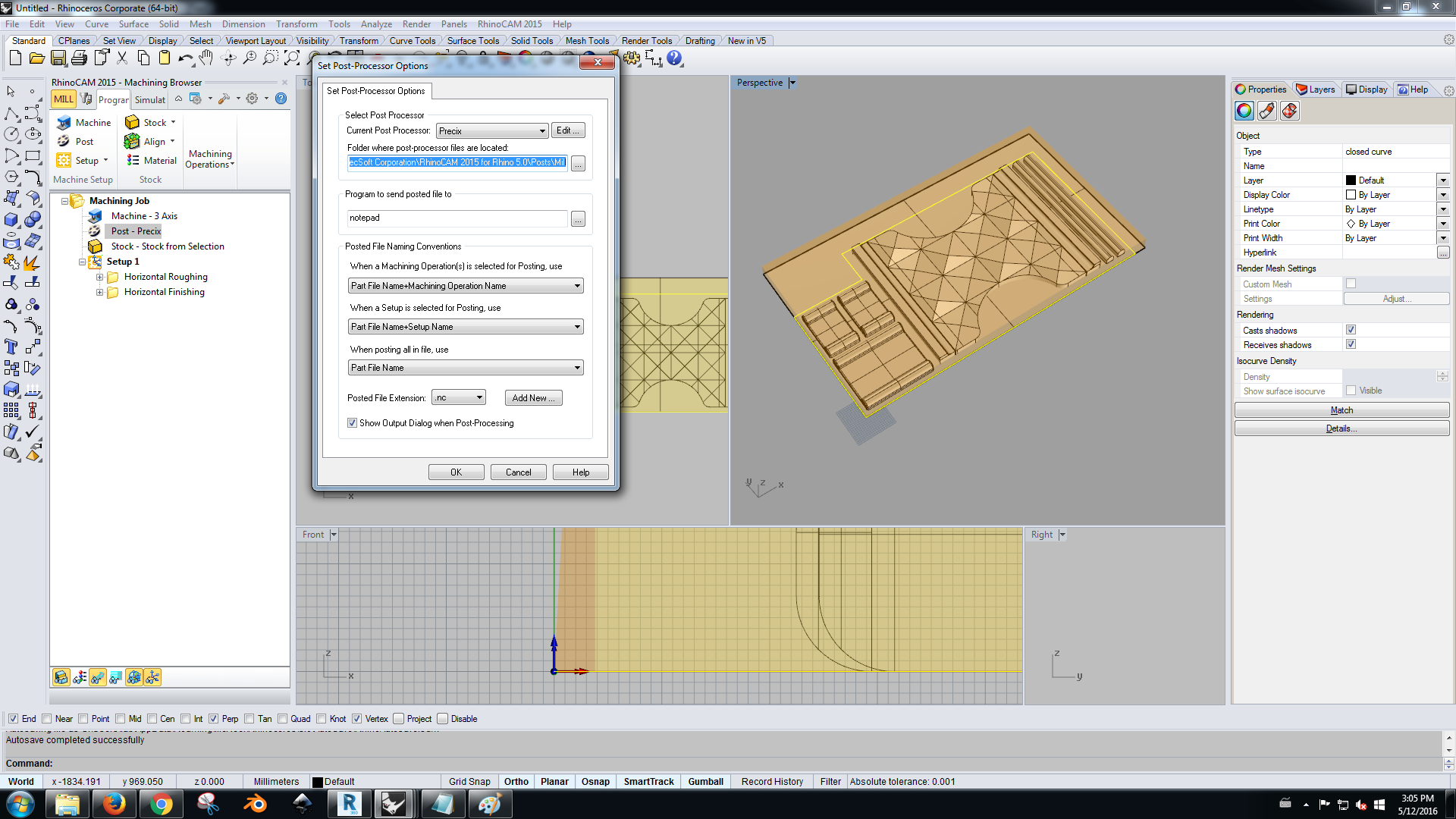The image size is (1456, 819).
Task: Select the Circle tool
Action: click(x=11, y=134)
